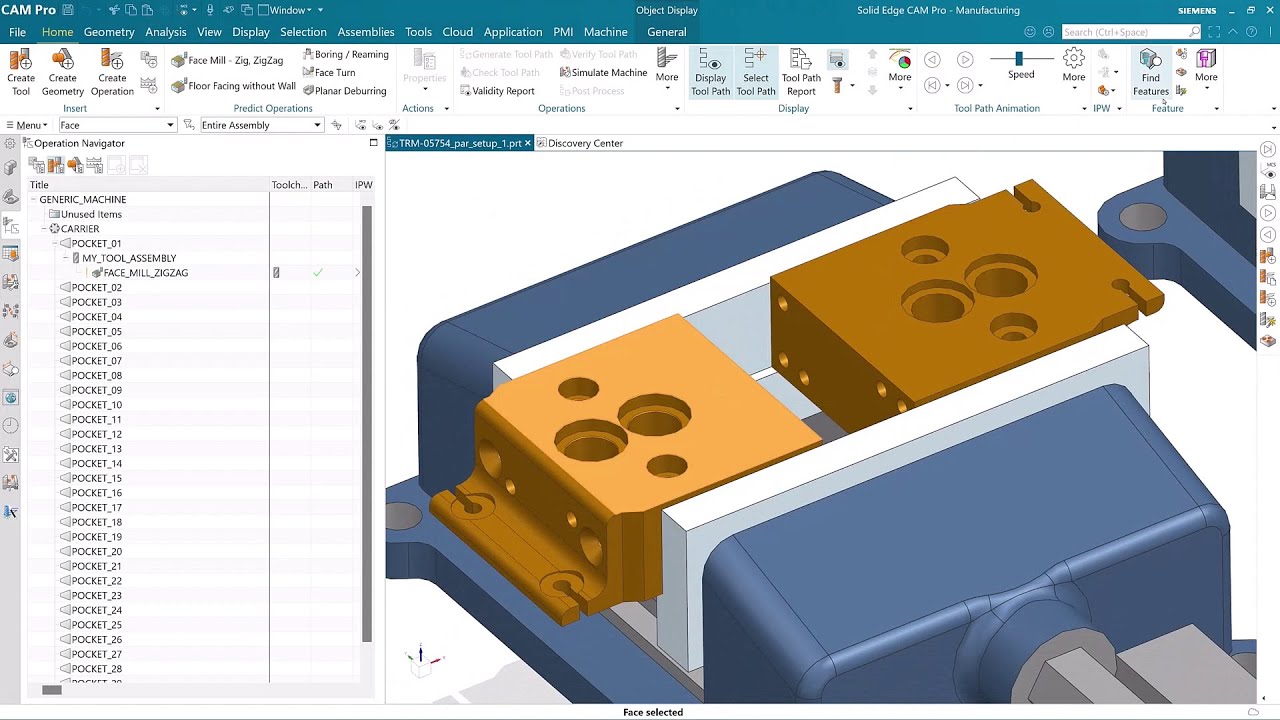Choose the Face Turn operation
This screenshot has width=1280, height=720.
coord(328,72)
